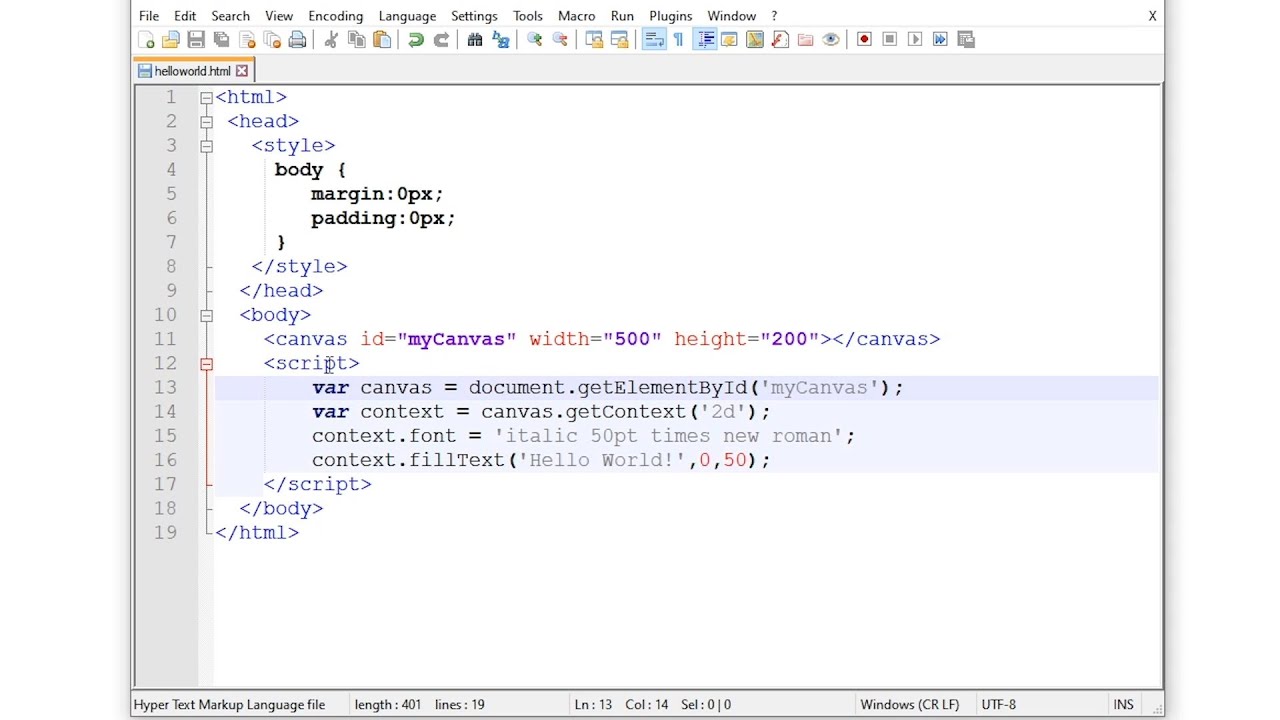1280x720 pixels.
Task: Run macro multiple times icon
Action: (940, 39)
